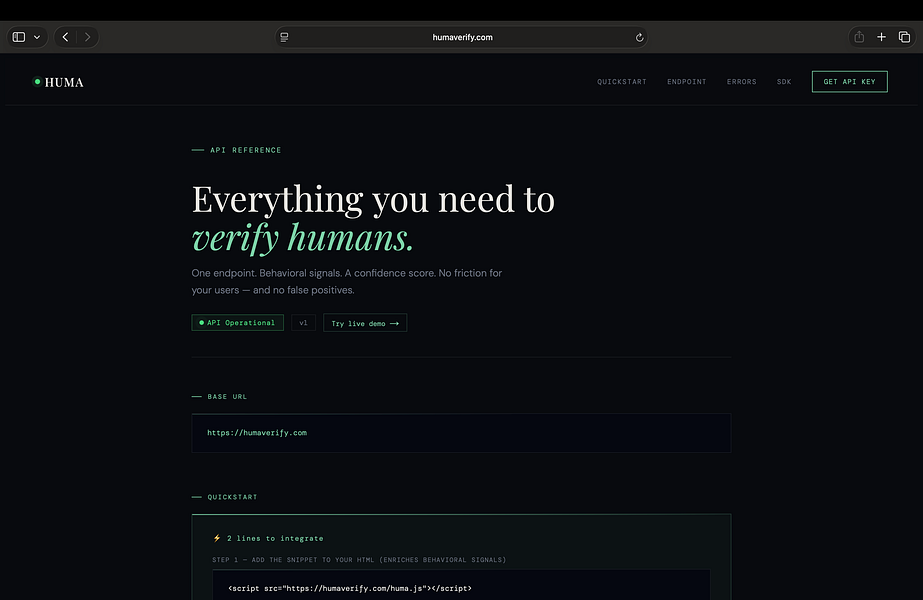Screen dimensions: 923x600
Task: Click the Step 1 add snippet instruction
Action: click(359, 560)
